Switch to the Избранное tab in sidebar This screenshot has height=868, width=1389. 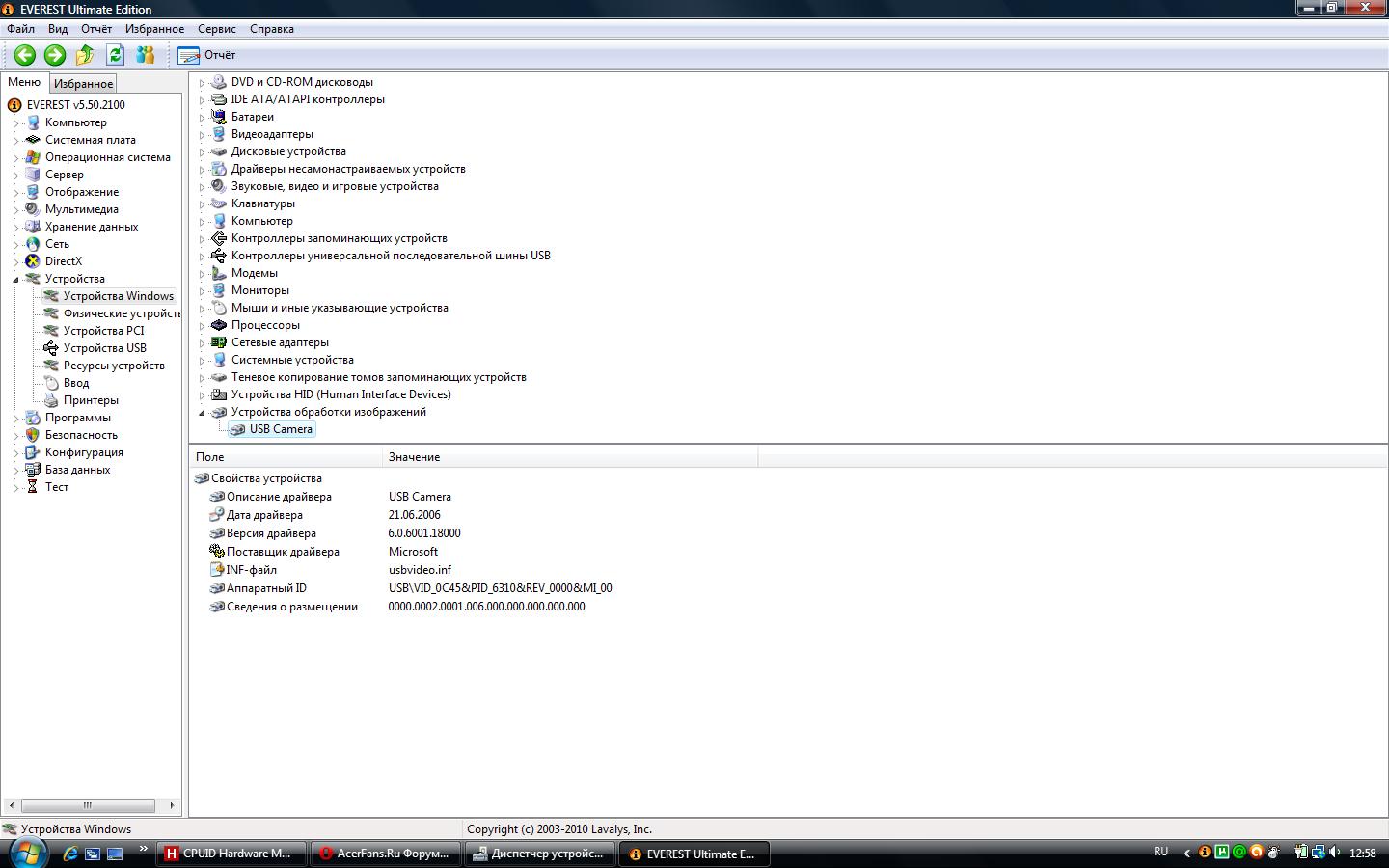coord(83,84)
